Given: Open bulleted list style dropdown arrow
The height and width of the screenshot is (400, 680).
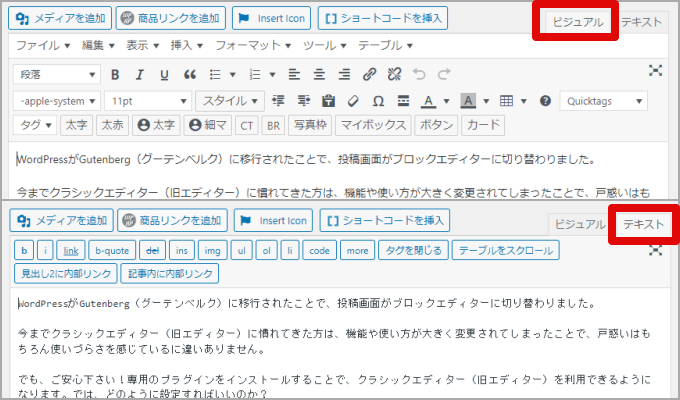Looking at the screenshot, I should (232, 75).
